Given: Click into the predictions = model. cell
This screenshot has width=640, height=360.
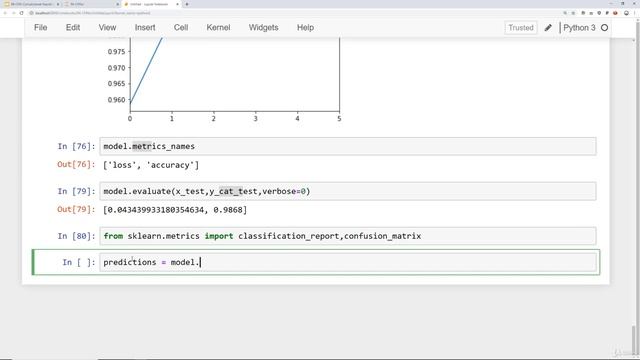Looking at the screenshot, I should pos(348,262).
